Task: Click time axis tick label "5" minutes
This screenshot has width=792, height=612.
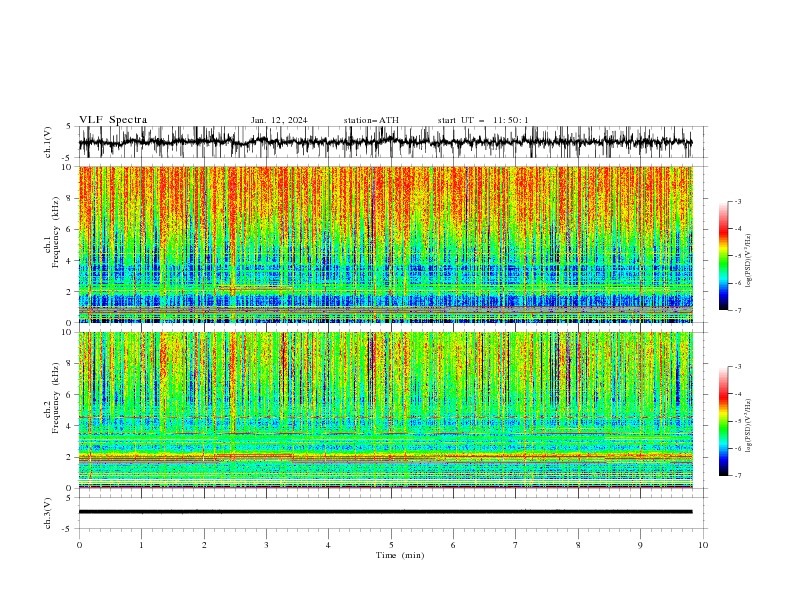Action: pyautogui.click(x=391, y=545)
